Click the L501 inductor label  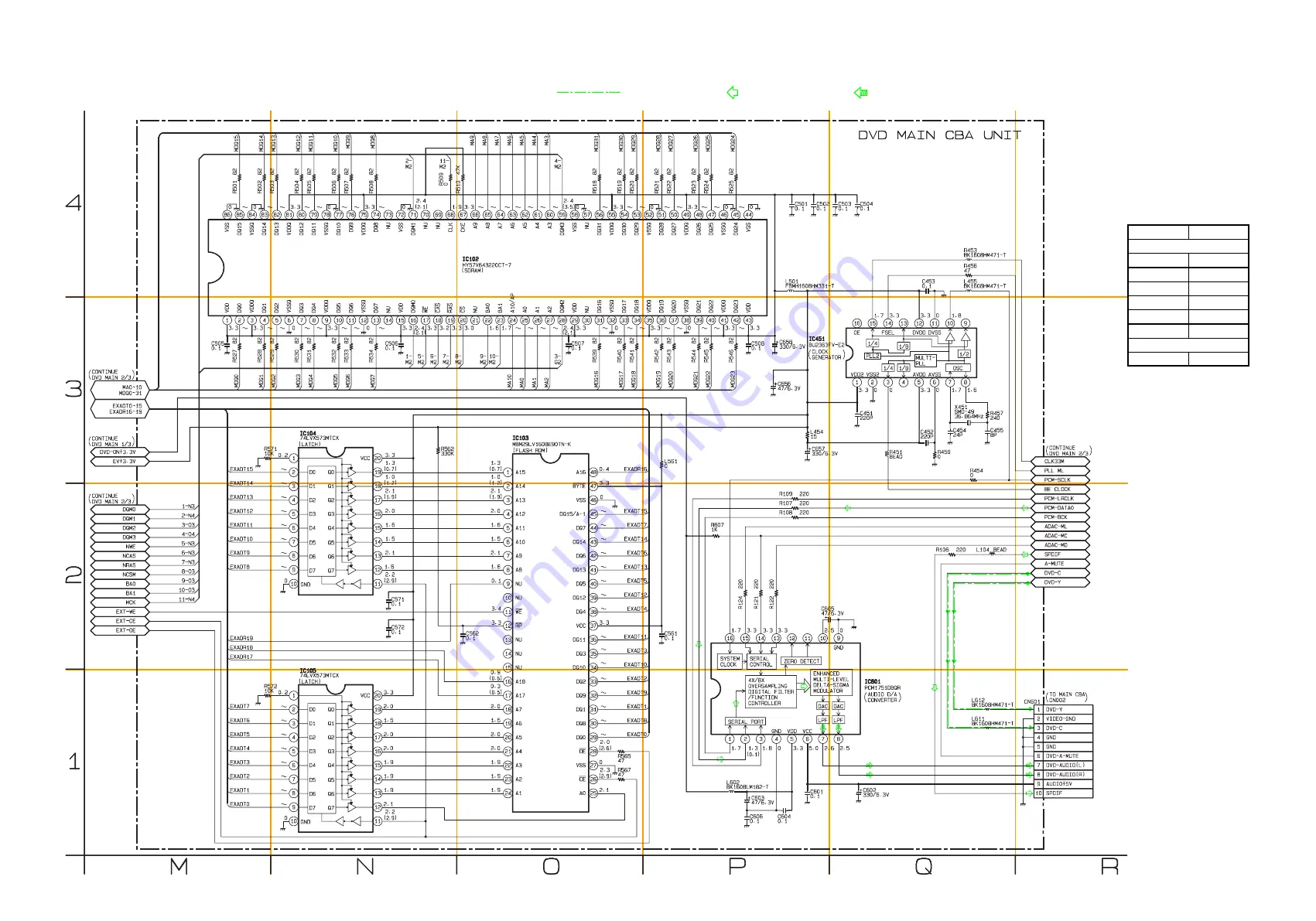tap(809, 285)
